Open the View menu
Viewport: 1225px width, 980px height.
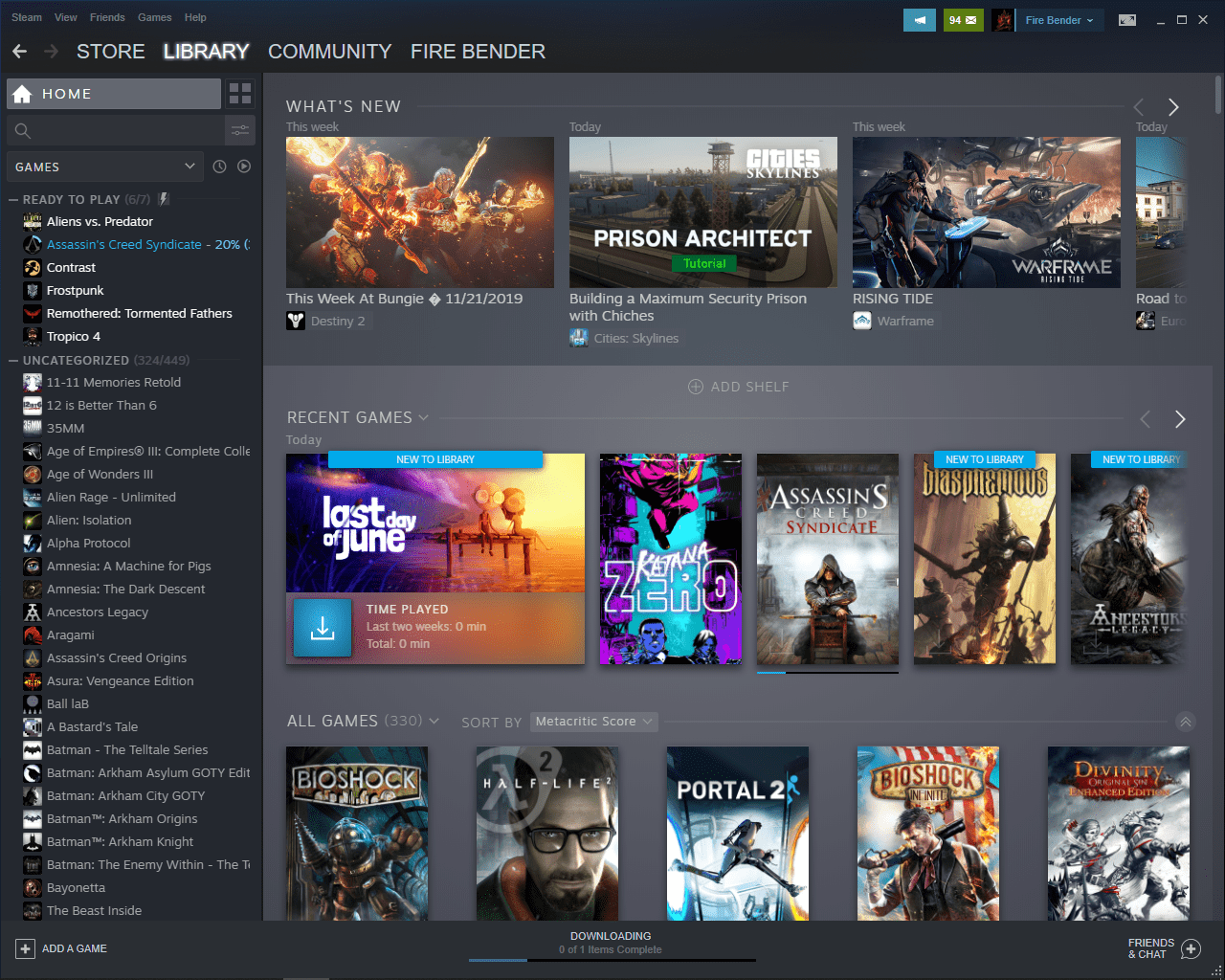pyautogui.click(x=66, y=17)
